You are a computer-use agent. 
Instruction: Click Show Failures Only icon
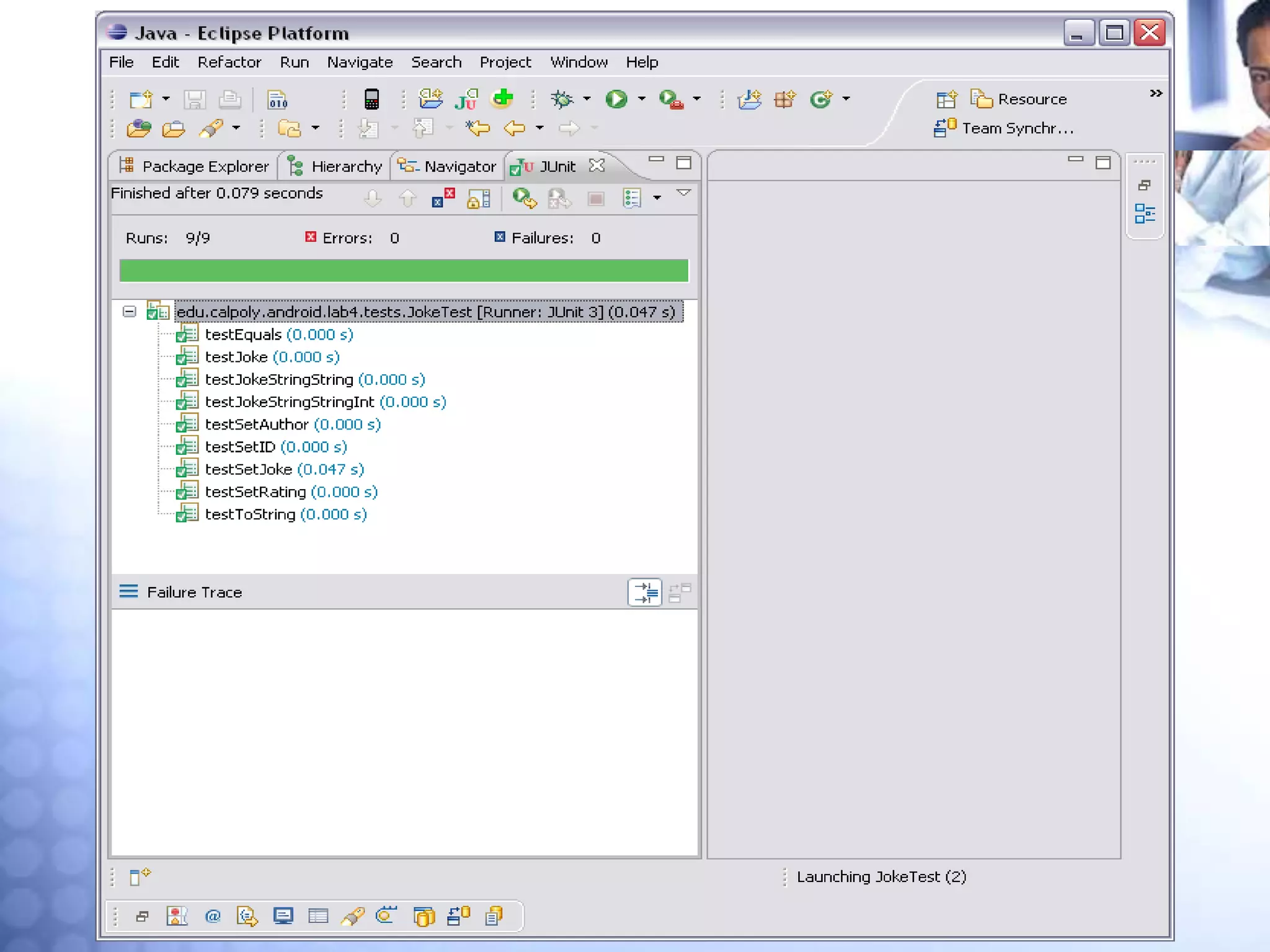click(443, 199)
